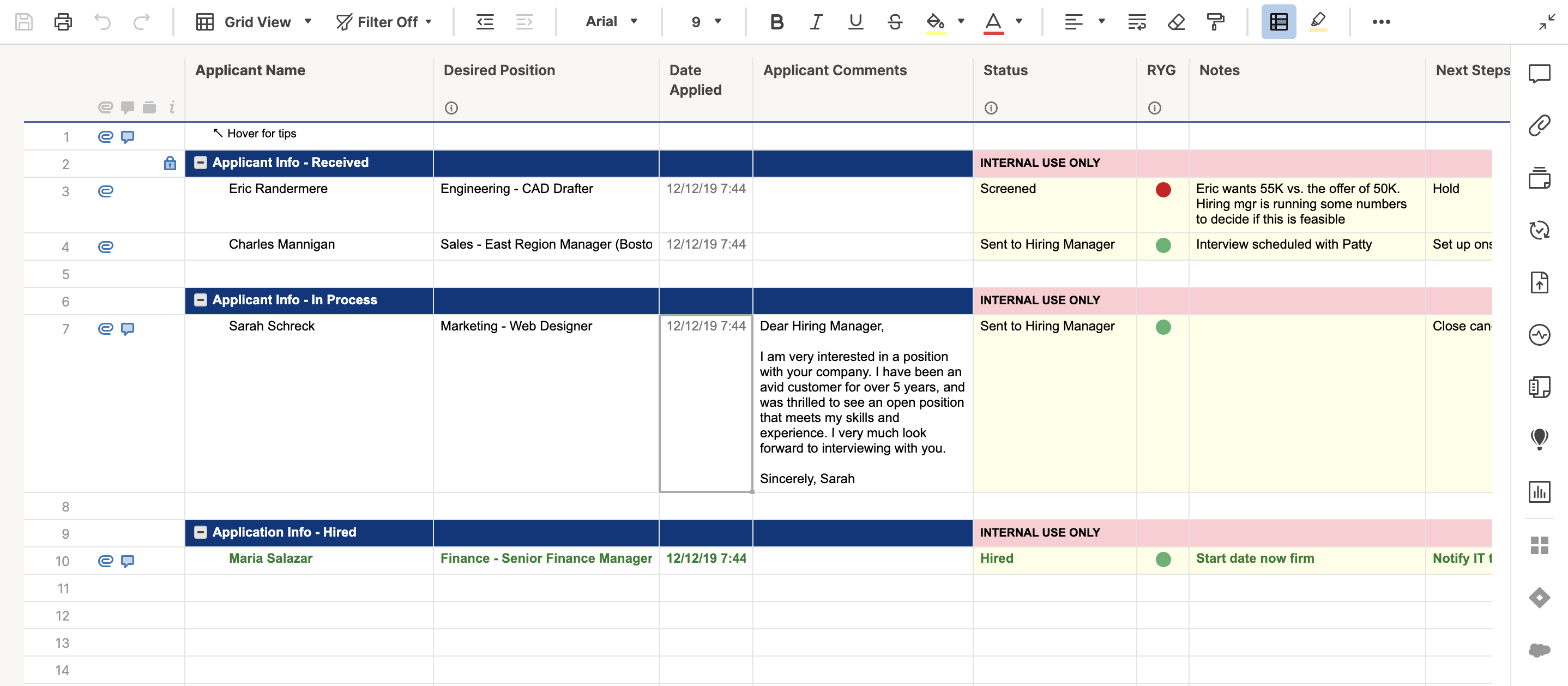This screenshot has height=686, width=1568.
Task: Select the format painter tool
Action: 1216,22
